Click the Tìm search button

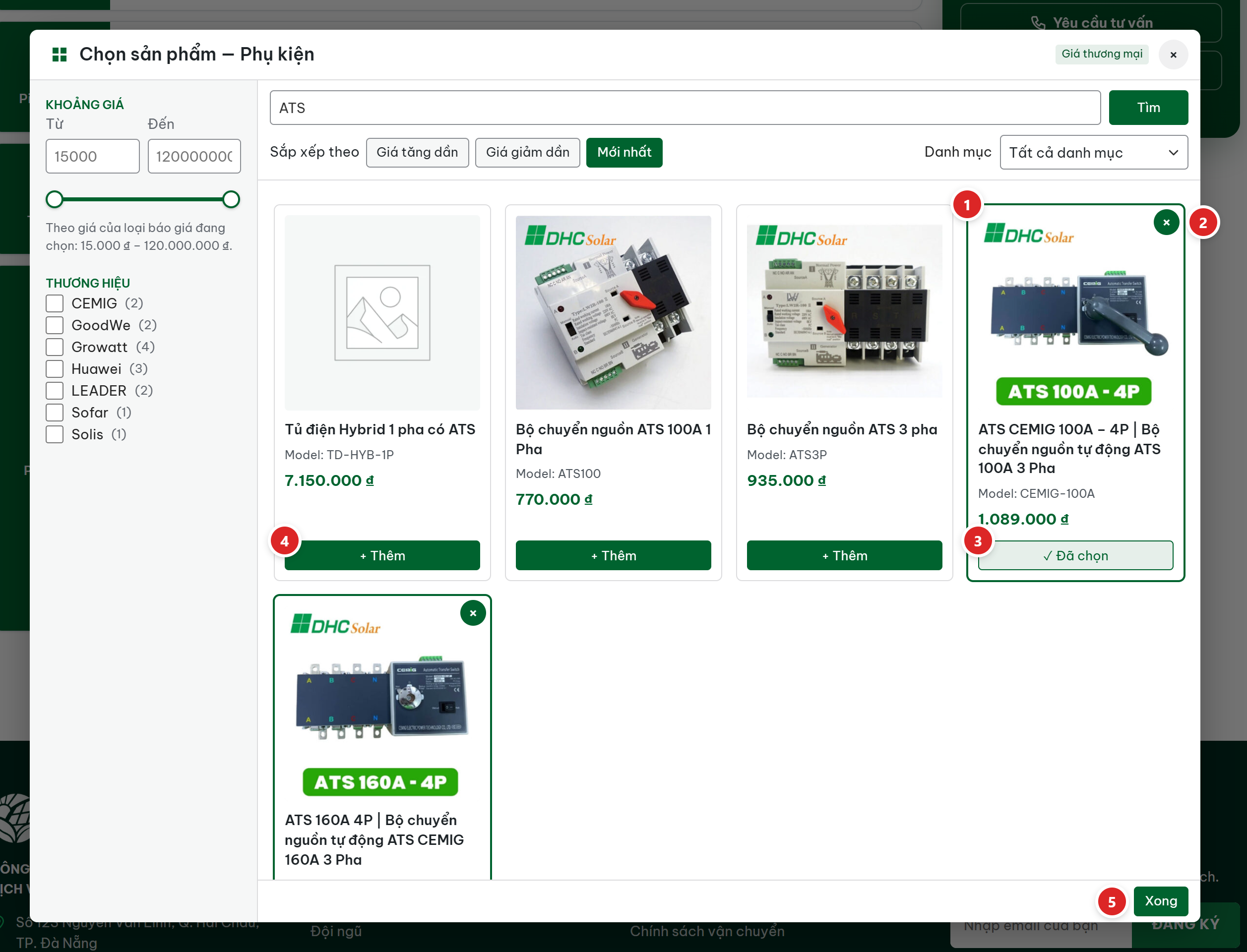click(1148, 108)
